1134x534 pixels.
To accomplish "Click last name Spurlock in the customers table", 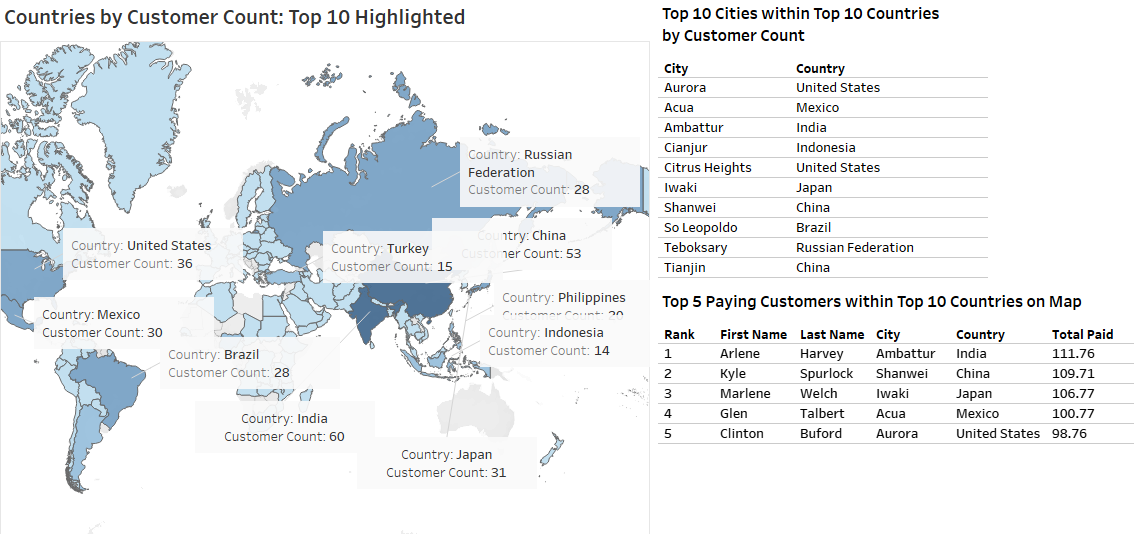I will pos(826,373).
